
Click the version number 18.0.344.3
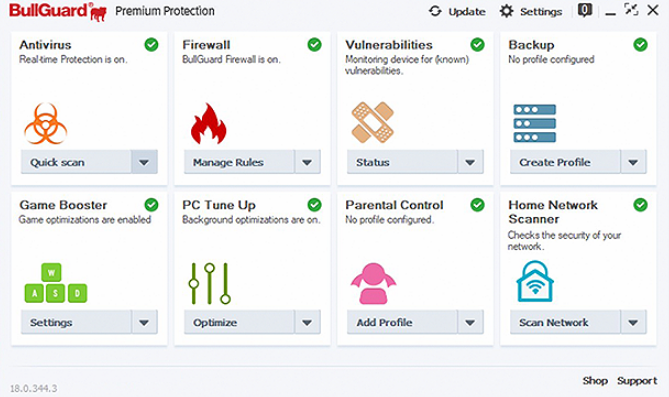click(x=33, y=388)
